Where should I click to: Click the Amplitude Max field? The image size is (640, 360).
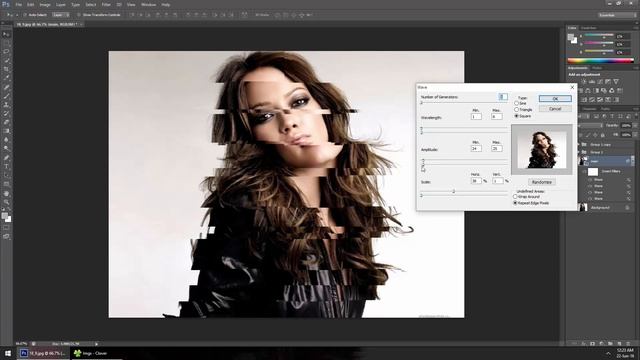(x=496, y=149)
